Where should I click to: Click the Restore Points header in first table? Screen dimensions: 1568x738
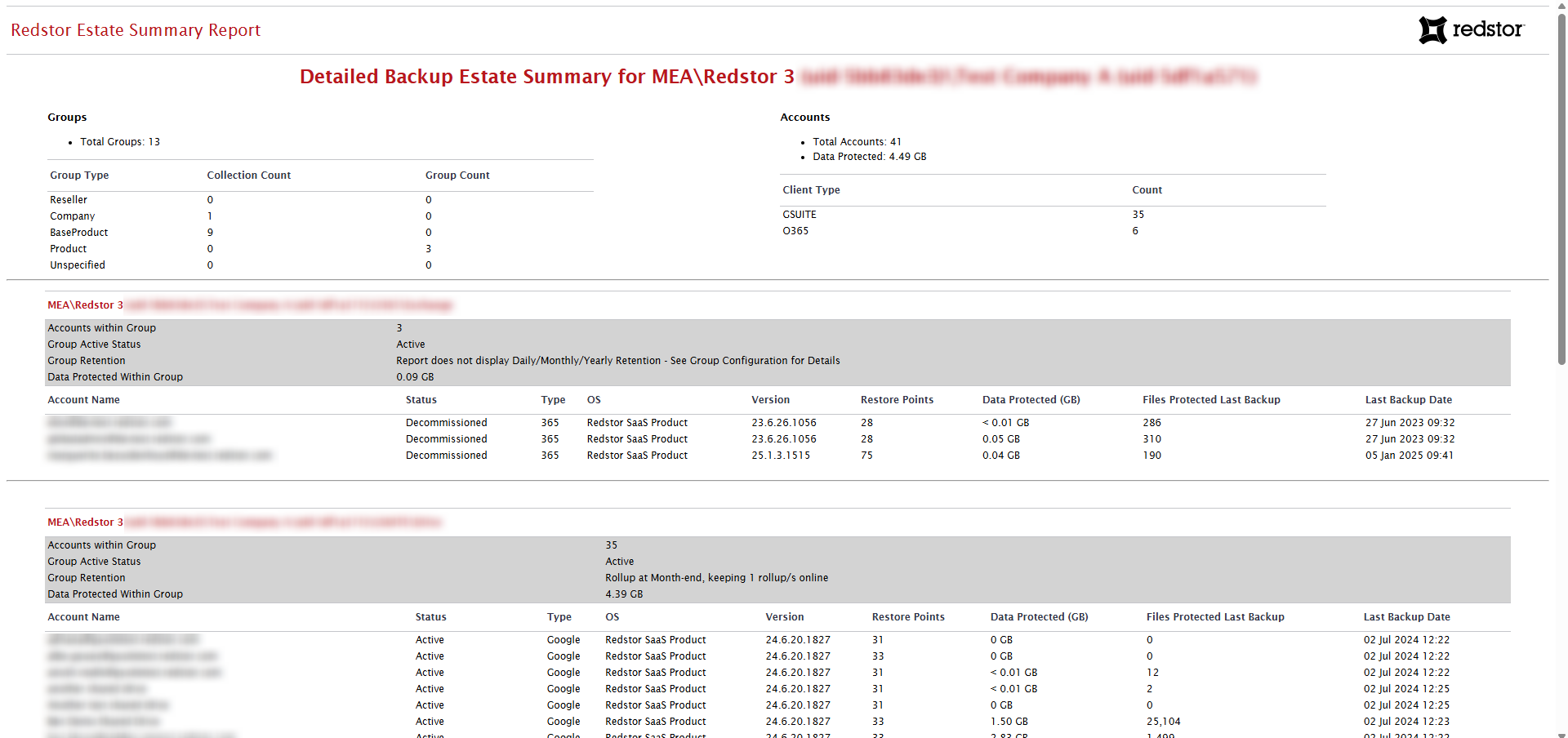[897, 400]
